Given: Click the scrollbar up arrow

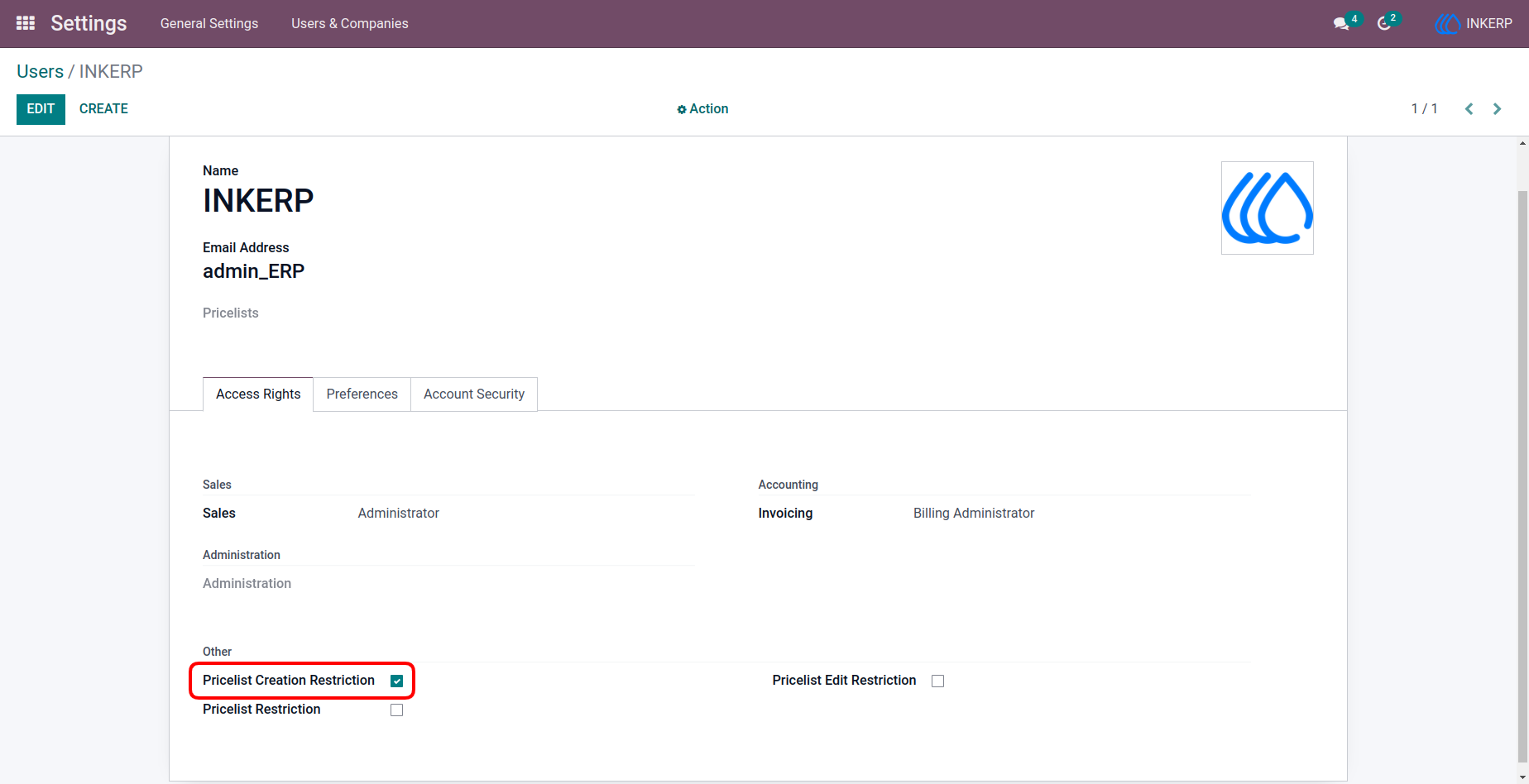Looking at the screenshot, I should pyautogui.click(x=1522, y=143).
